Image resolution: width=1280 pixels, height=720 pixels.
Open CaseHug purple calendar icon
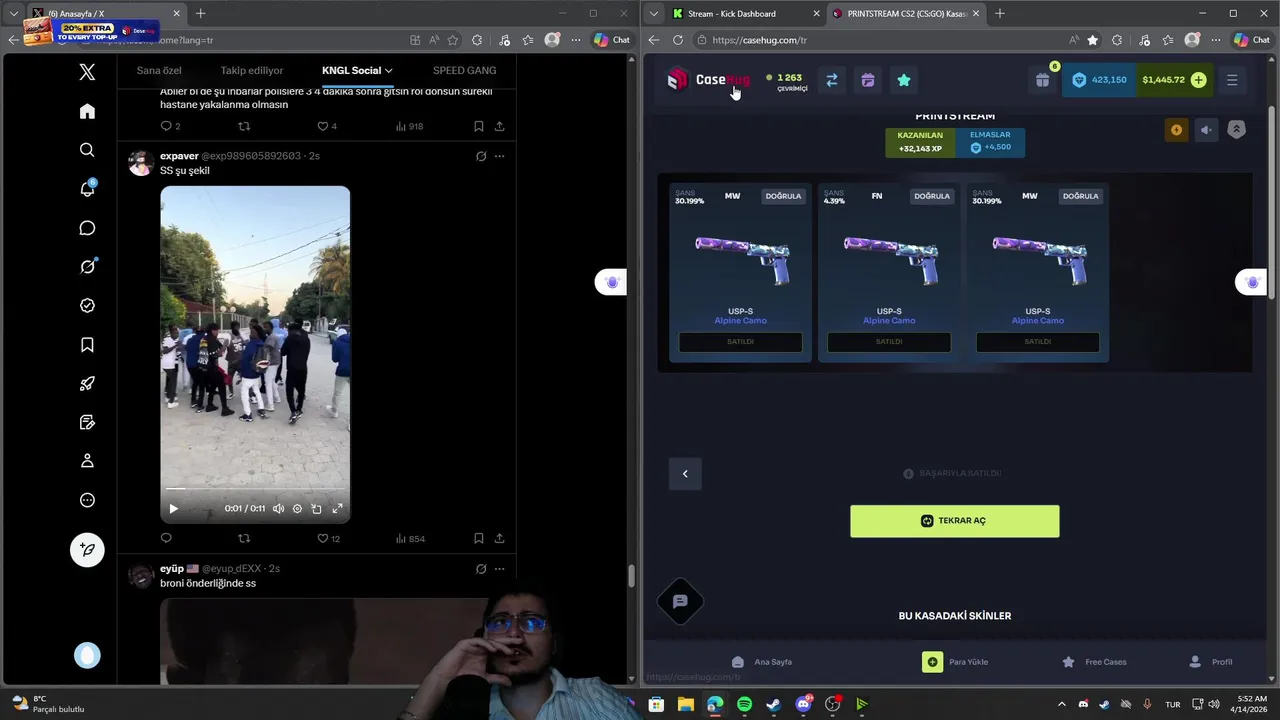click(868, 80)
